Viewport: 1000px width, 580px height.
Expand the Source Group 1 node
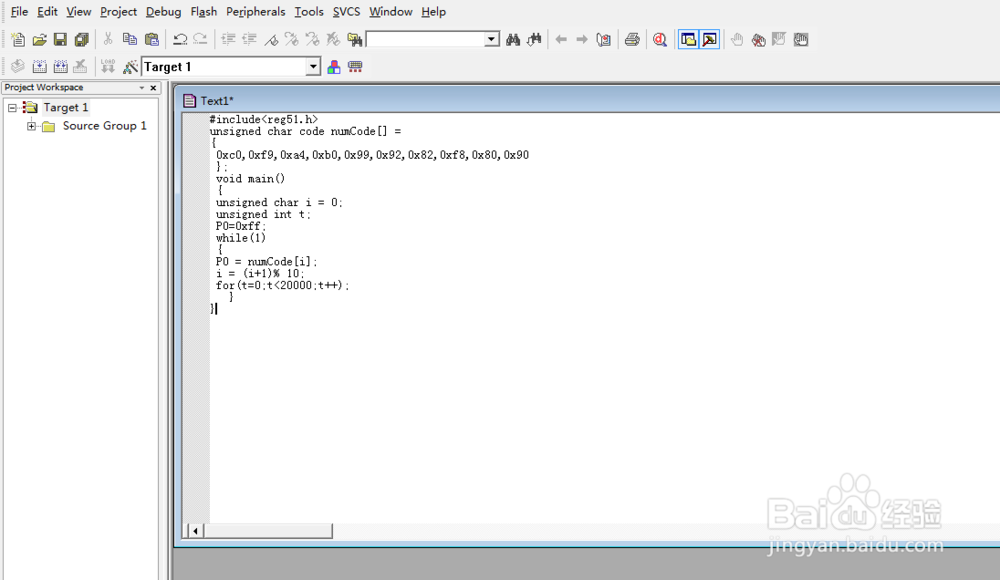(31, 126)
